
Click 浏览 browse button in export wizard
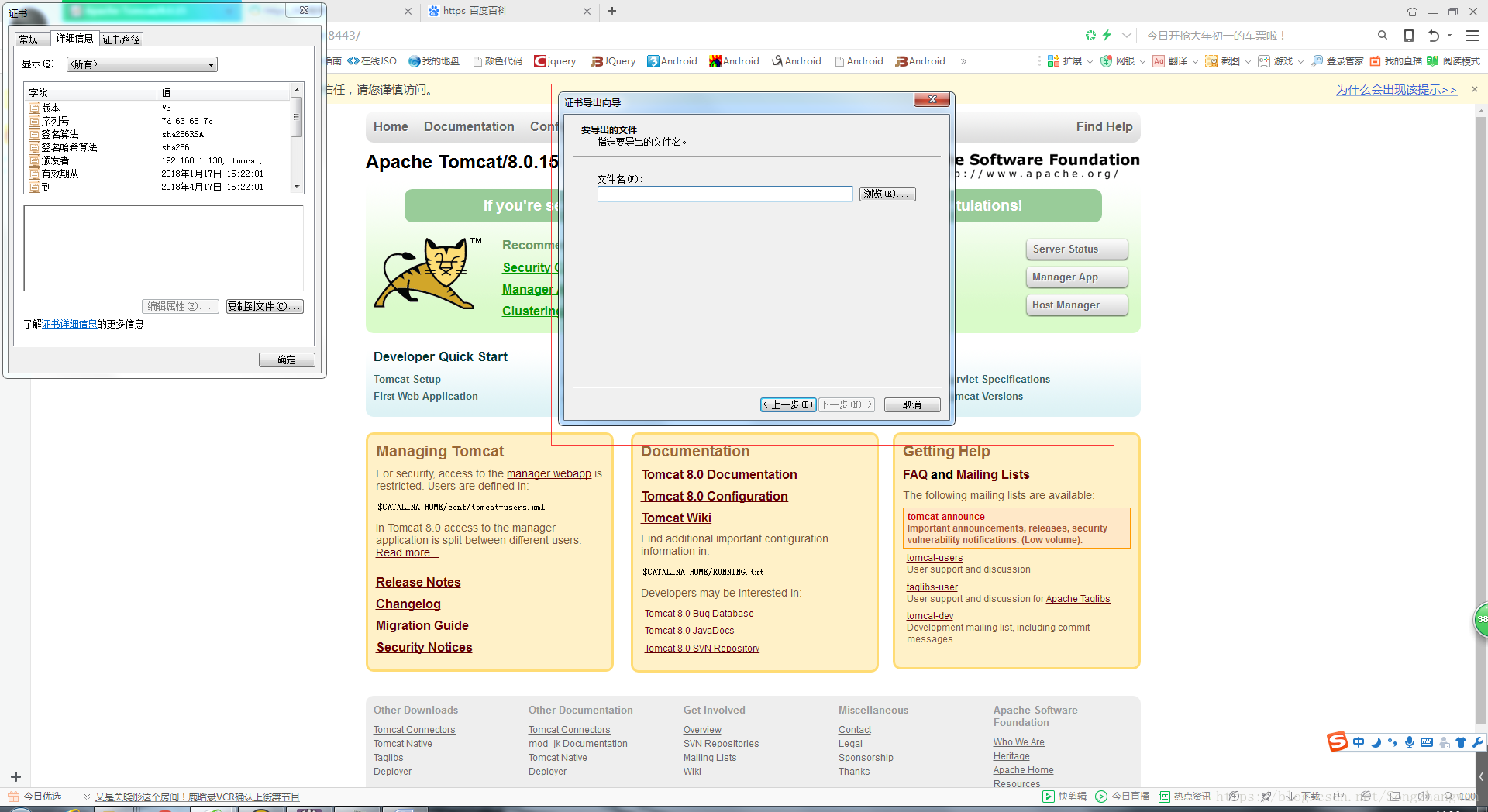887,194
